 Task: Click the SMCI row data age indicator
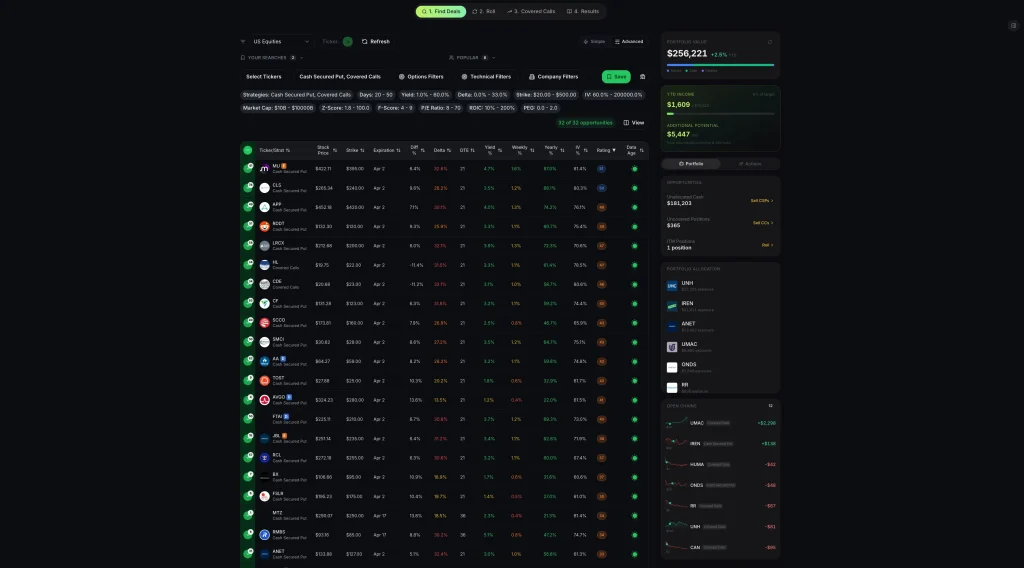click(634, 342)
